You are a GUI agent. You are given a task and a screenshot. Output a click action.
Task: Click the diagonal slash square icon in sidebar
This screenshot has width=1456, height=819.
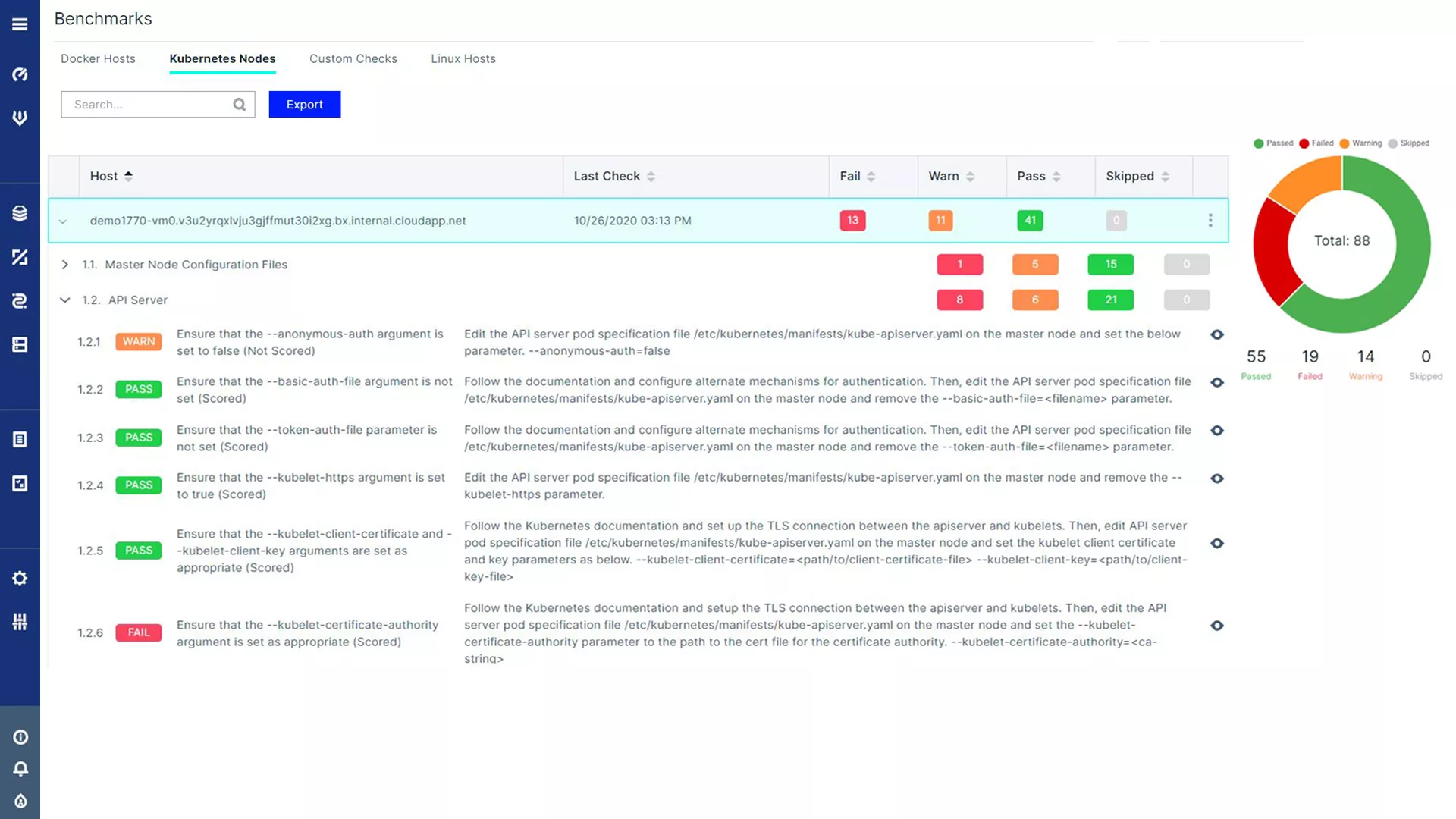[20, 257]
